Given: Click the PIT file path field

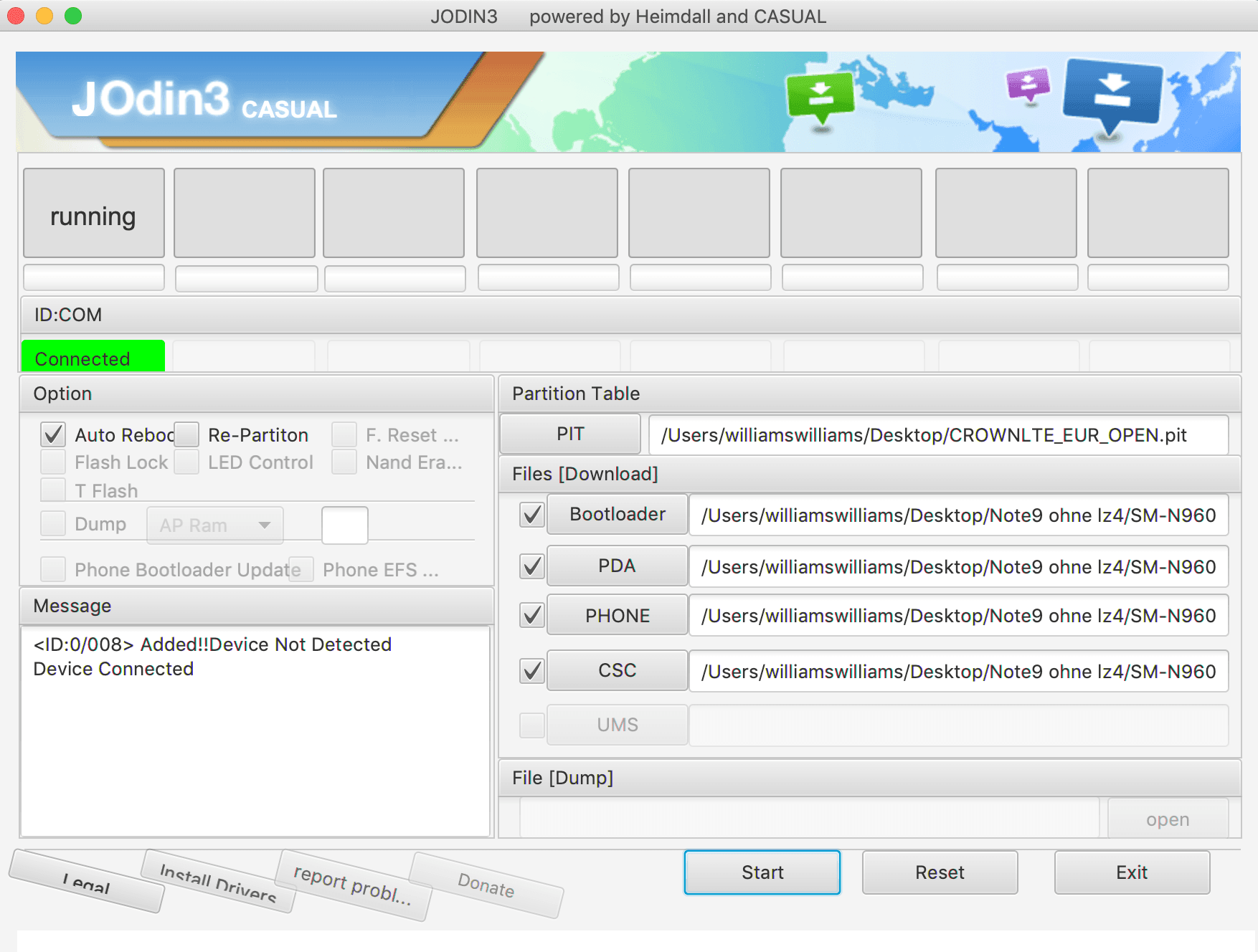Looking at the screenshot, I should [x=938, y=434].
